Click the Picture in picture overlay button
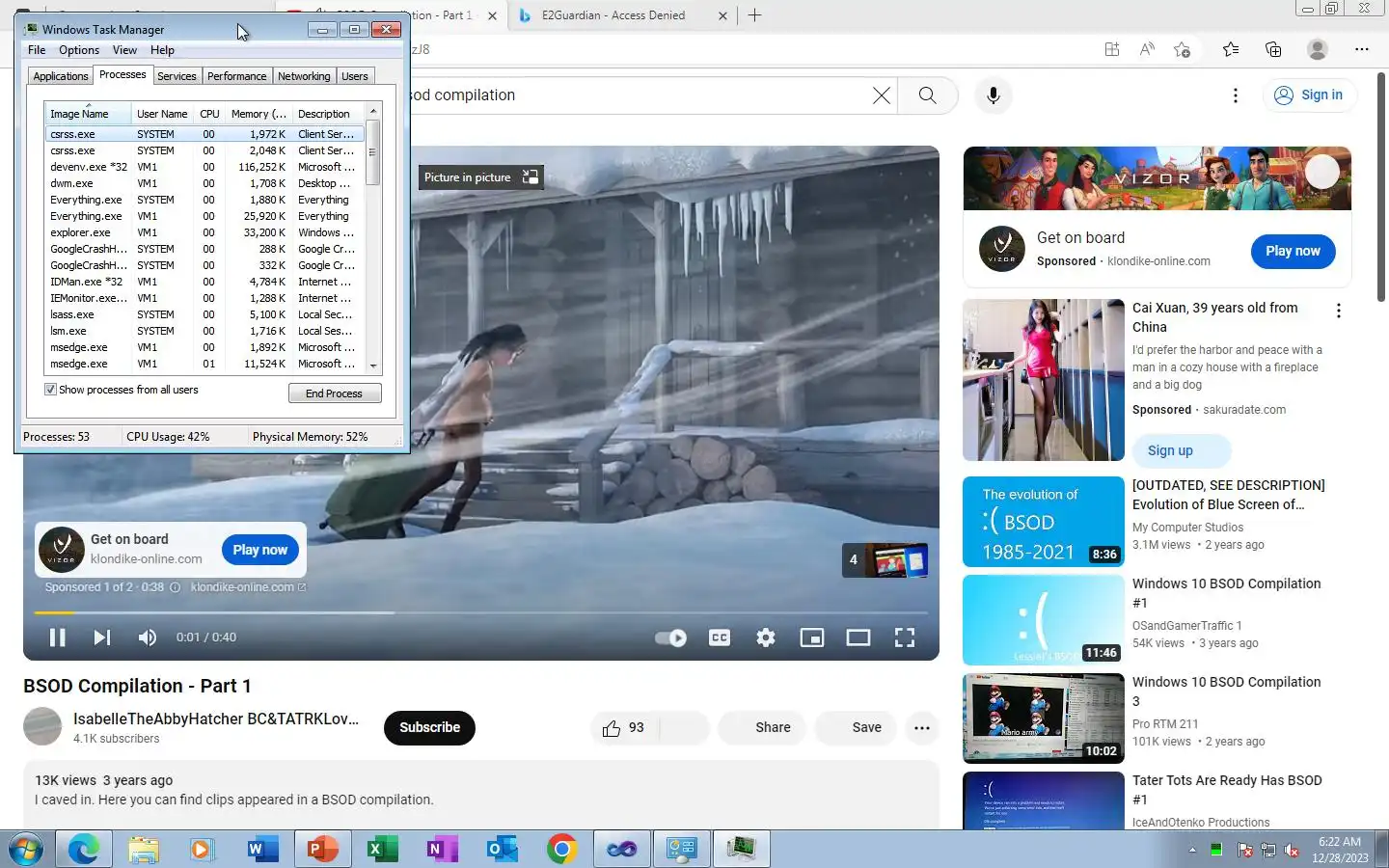The height and width of the screenshot is (868, 1389). pos(481,176)
